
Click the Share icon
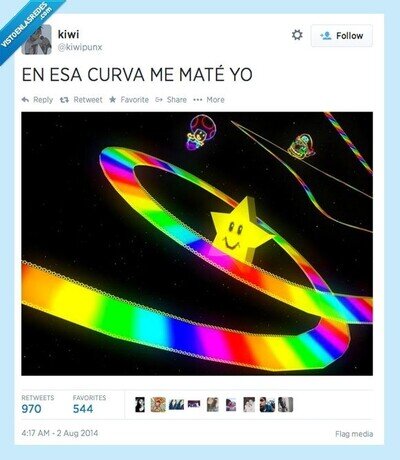159,100
